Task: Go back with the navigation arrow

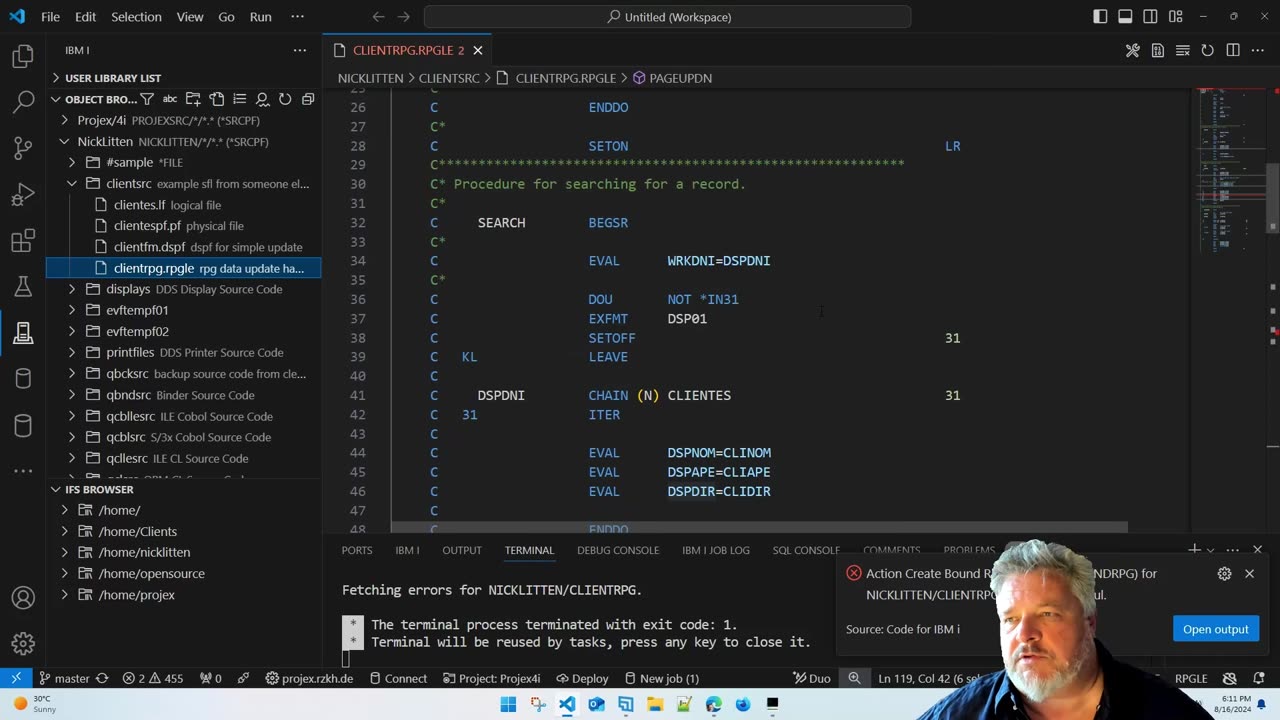Action: [x=378, y=17]
